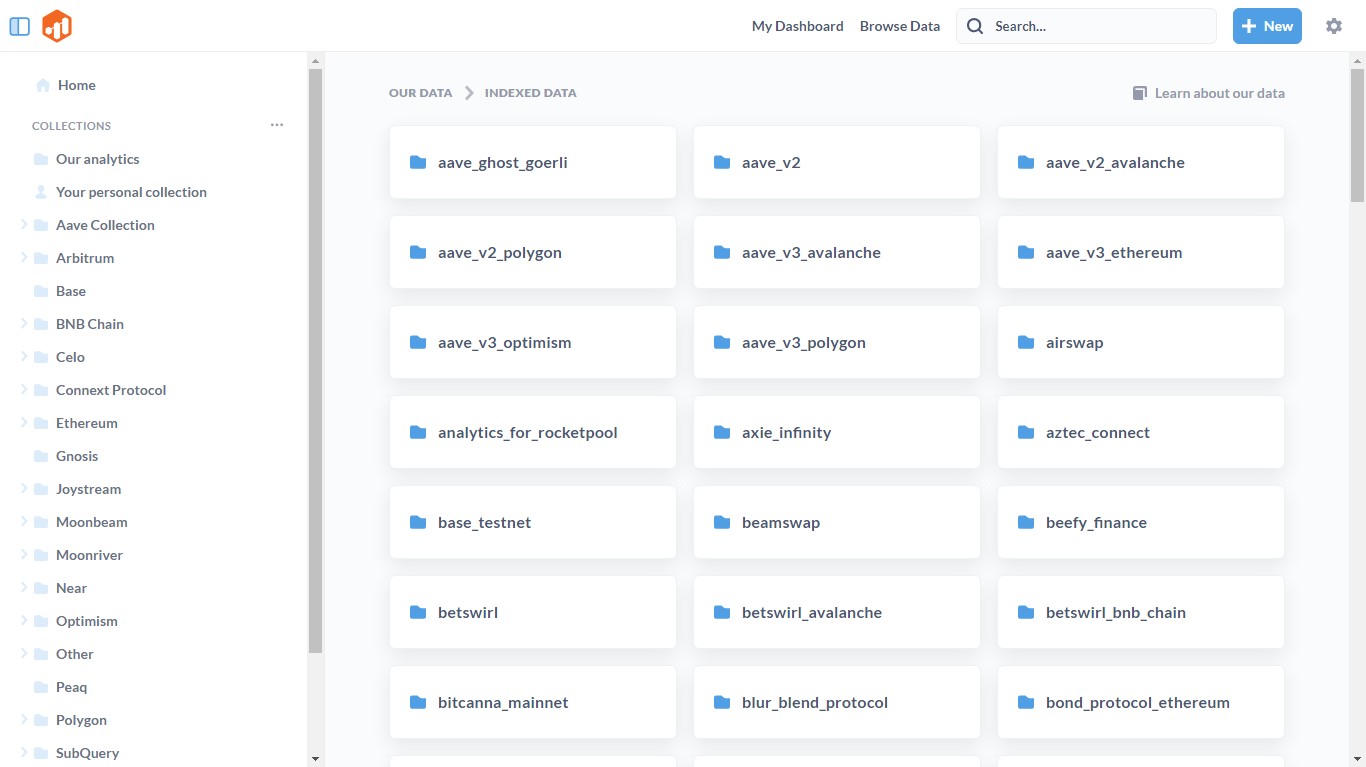Click the book icon beside Learn about our data
The image size is (1366, 767).
pos(1139,93)
